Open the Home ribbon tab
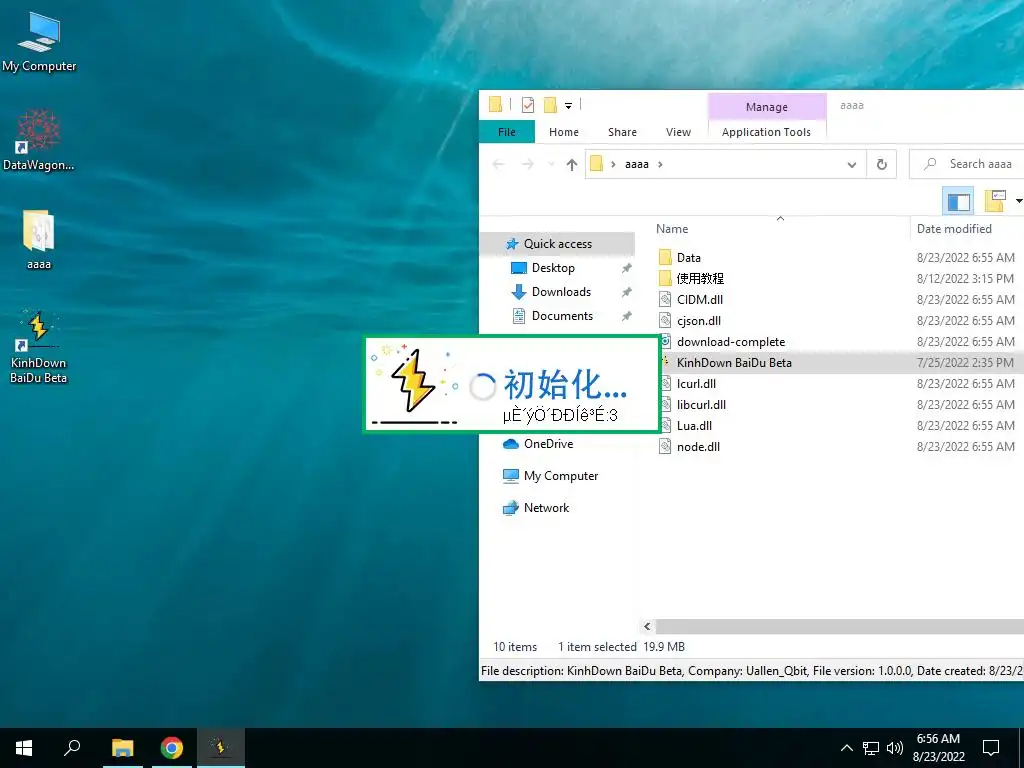The height and width of the screenshot is (768, 1024). click(x=564, y=132)
